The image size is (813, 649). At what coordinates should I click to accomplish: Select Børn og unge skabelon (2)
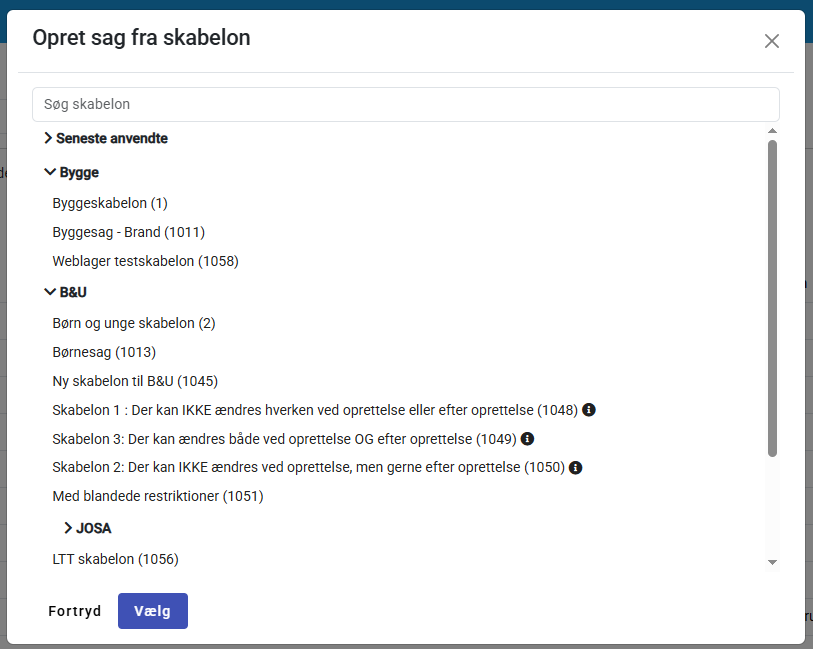[134, 323]
